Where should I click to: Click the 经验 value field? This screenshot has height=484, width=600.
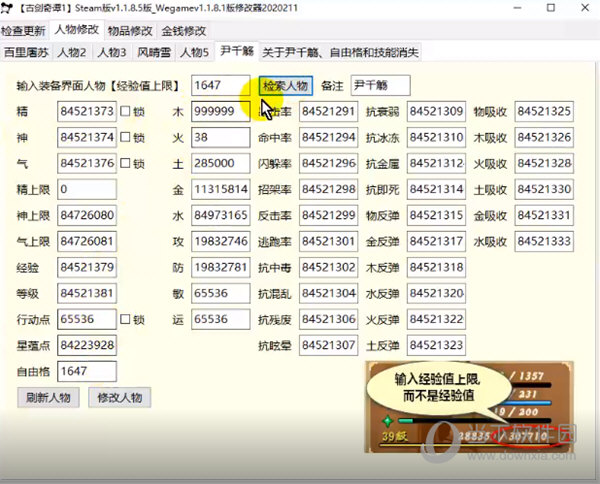(x=87, y=267)
